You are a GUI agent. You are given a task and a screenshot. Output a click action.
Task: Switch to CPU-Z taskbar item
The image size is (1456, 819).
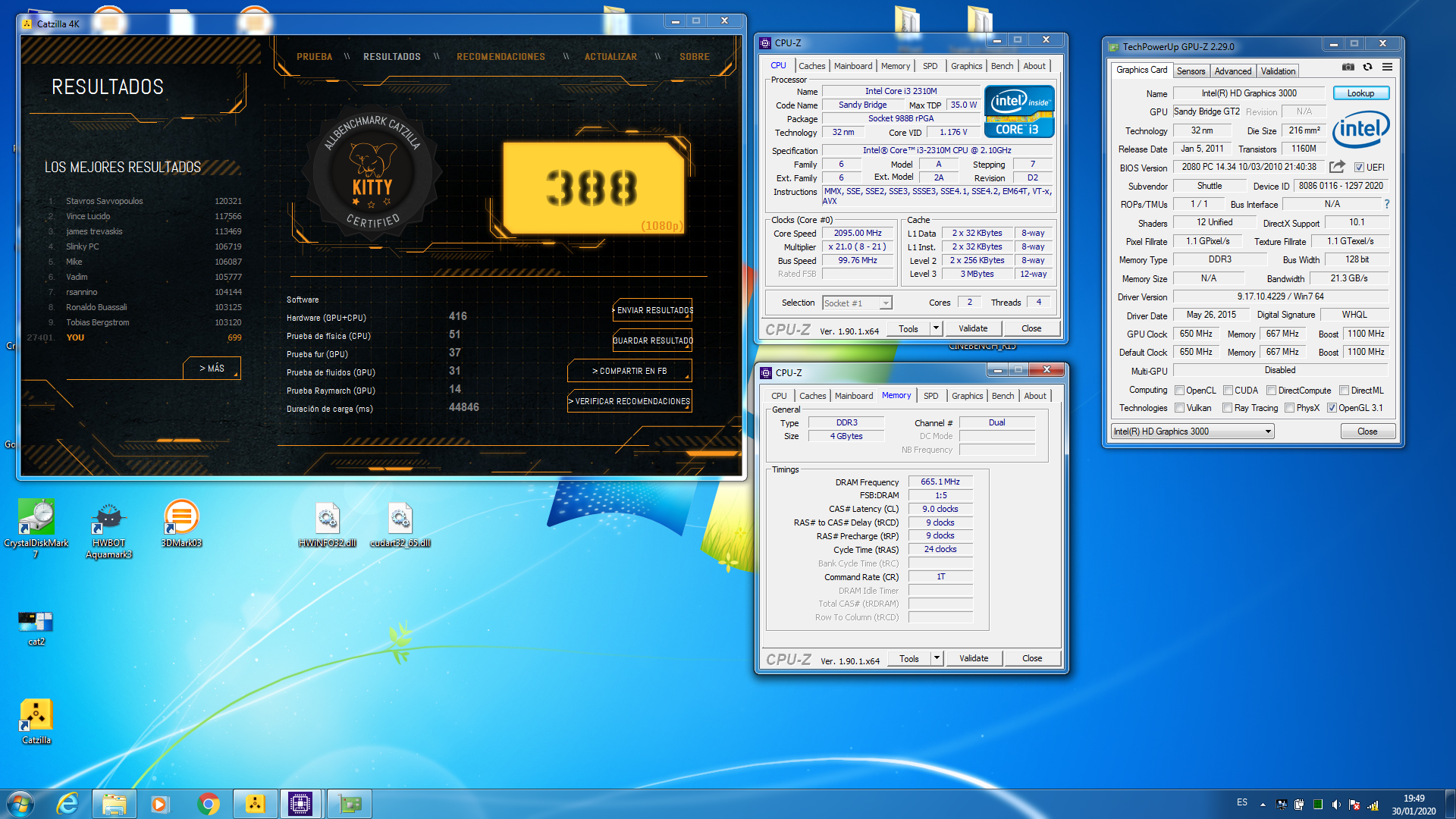[301, 804]
